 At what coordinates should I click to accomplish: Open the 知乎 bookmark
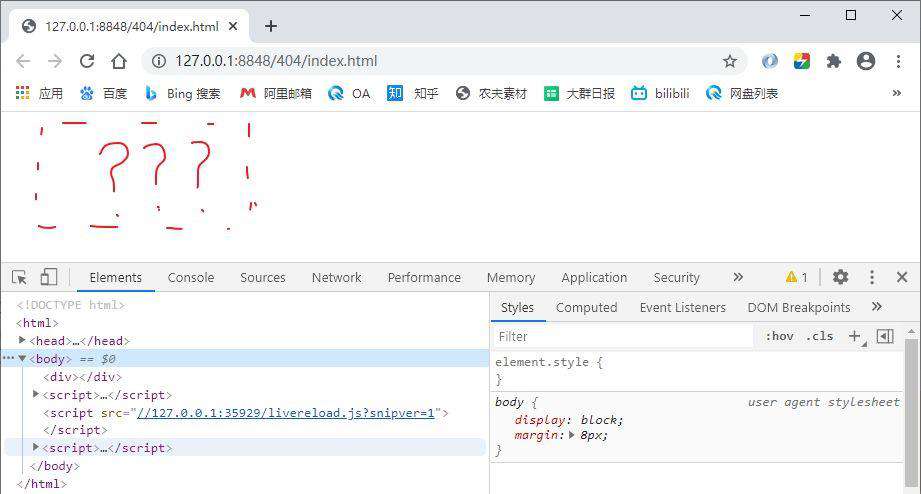pyautogui.click(x=412, y=93)
